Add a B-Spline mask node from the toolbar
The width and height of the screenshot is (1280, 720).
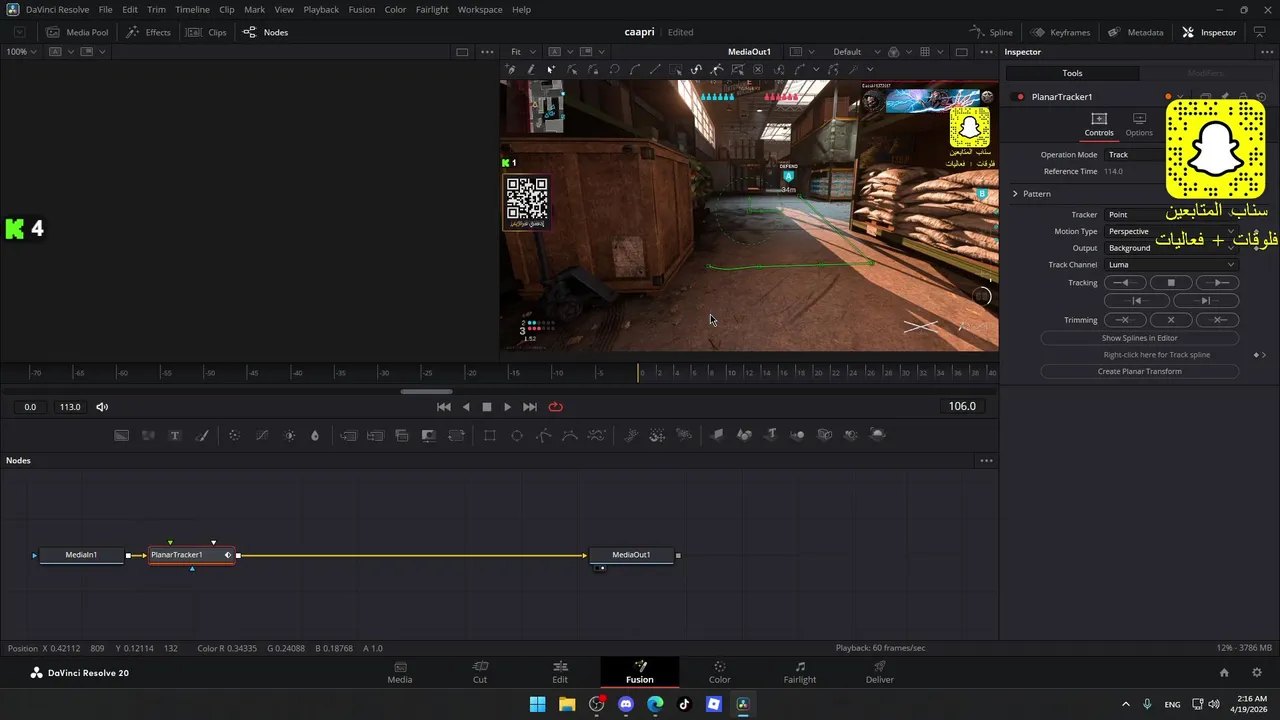(570, 435)
